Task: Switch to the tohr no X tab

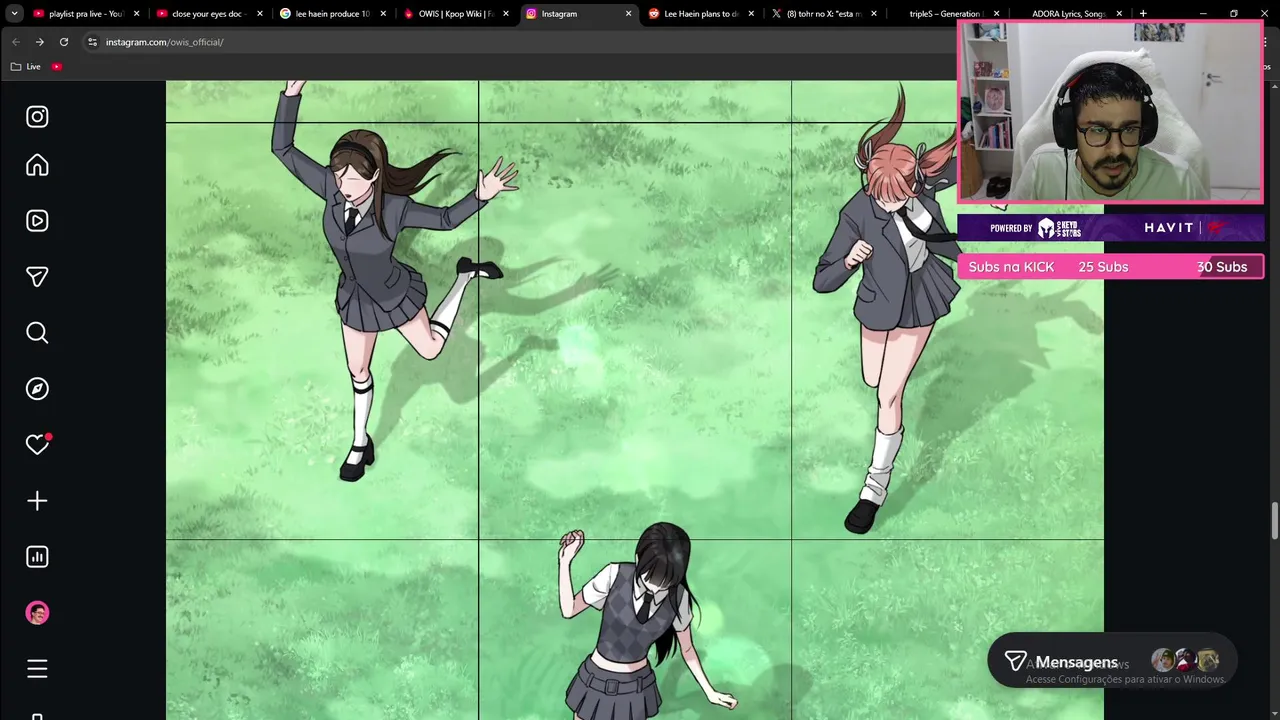Action: (824, 14)
